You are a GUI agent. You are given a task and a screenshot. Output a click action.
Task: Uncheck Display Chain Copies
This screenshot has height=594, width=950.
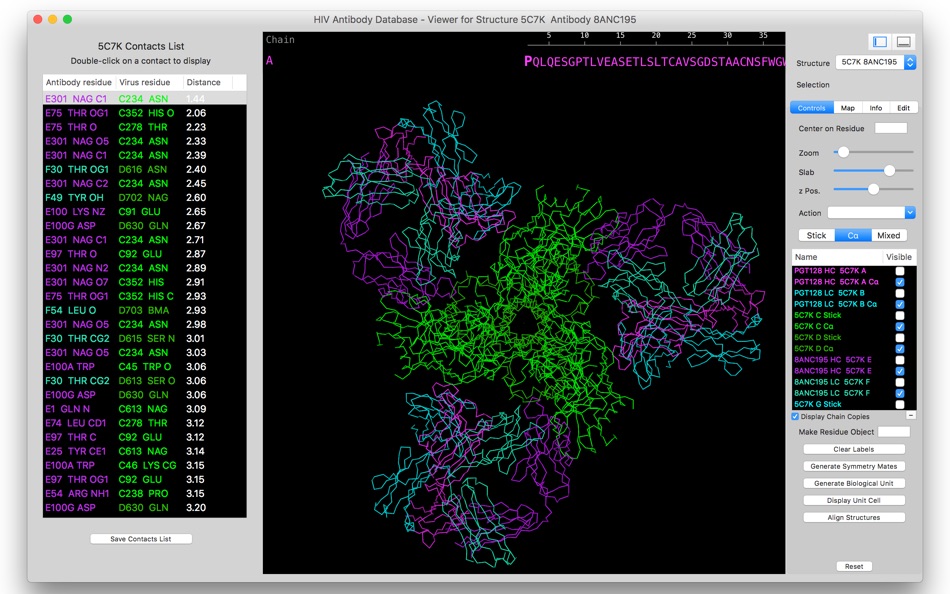[x=796, y=416]
